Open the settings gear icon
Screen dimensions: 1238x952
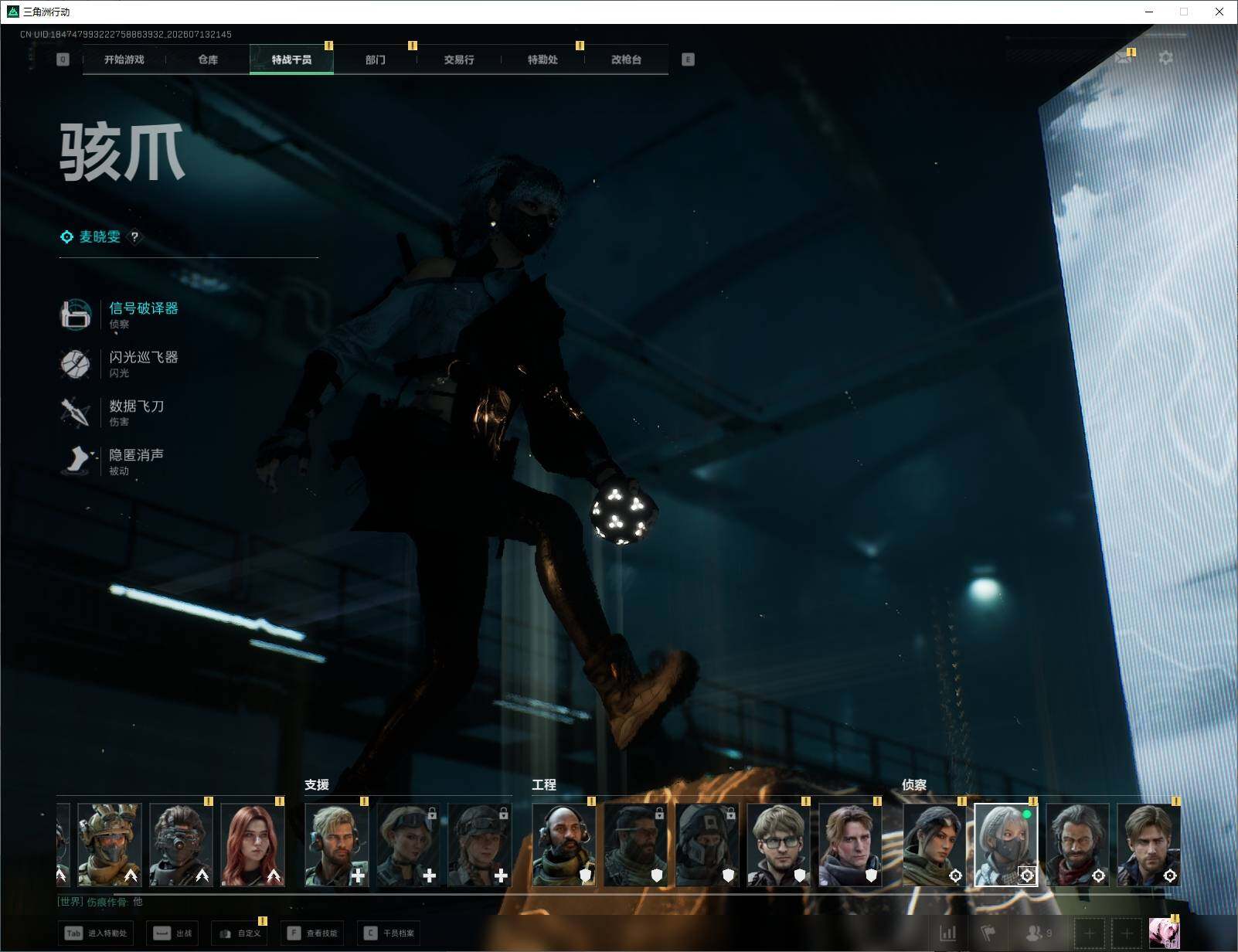tap(1165, 58)
